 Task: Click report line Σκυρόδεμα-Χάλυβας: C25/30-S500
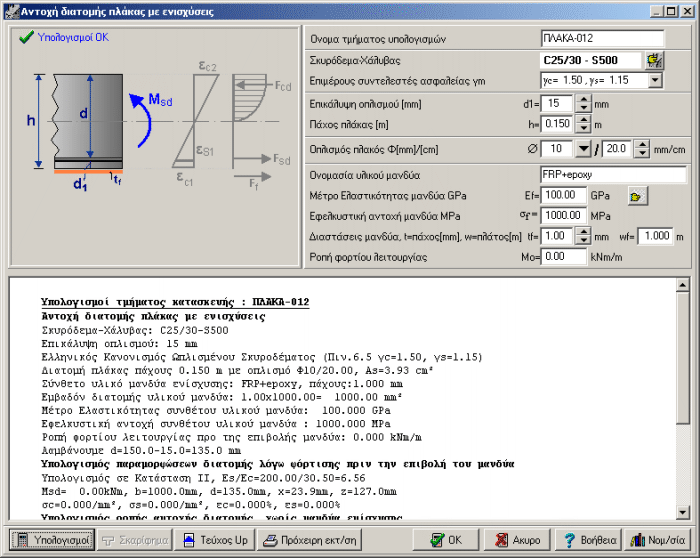pos(135,330)
